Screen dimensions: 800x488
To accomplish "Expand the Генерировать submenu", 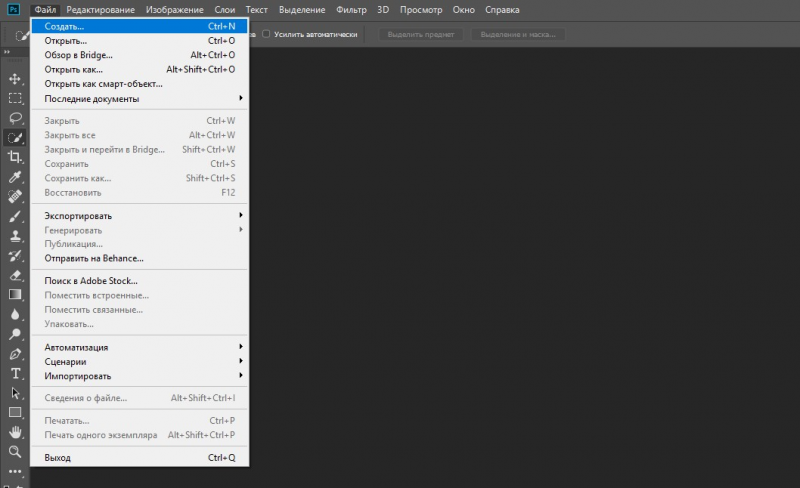I will (139, 230).
